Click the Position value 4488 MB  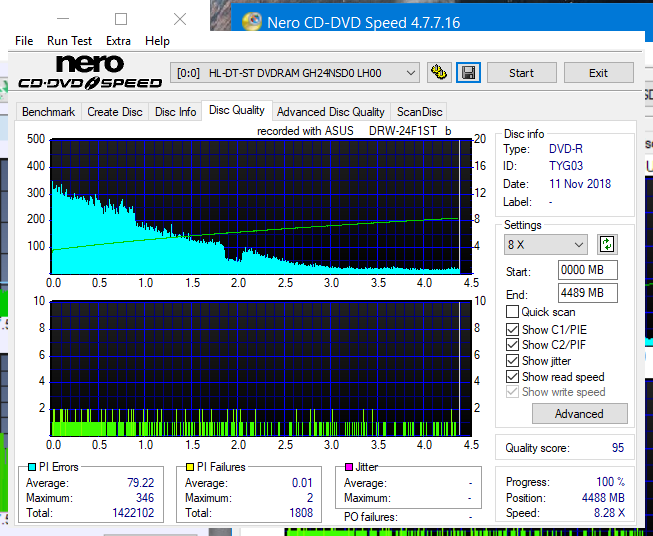click(603, 498)
